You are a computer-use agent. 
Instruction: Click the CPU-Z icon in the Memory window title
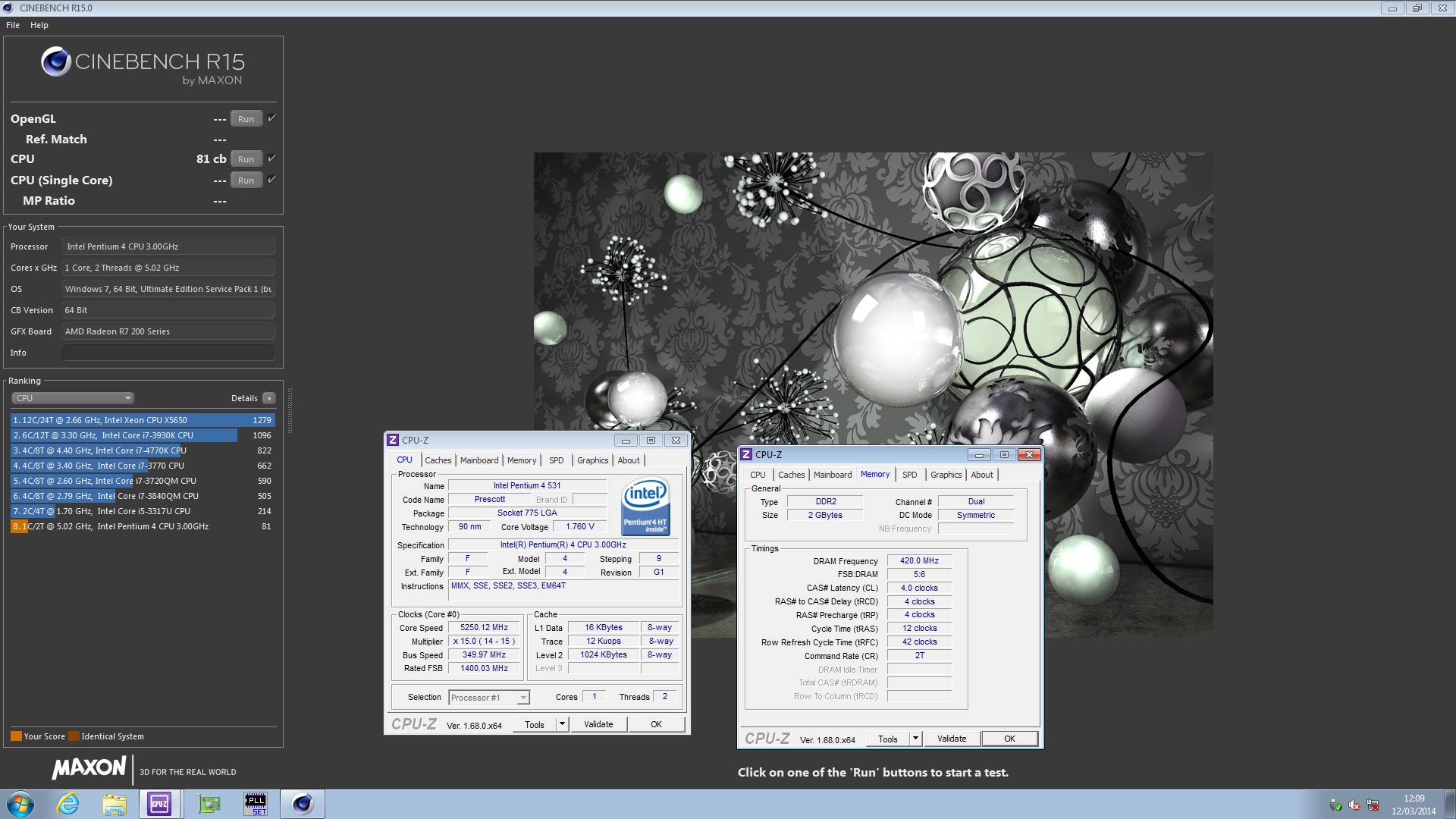(746, 454)
